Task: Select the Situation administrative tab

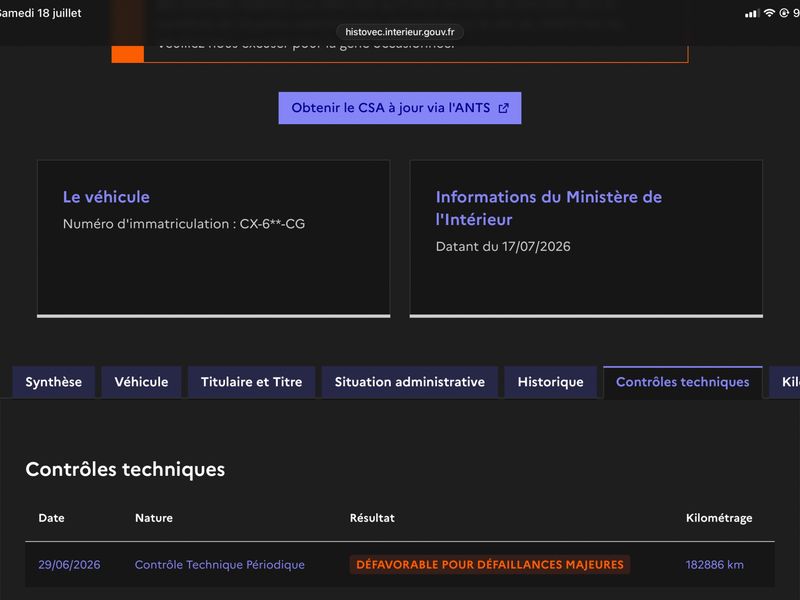Action: [410, 382]
